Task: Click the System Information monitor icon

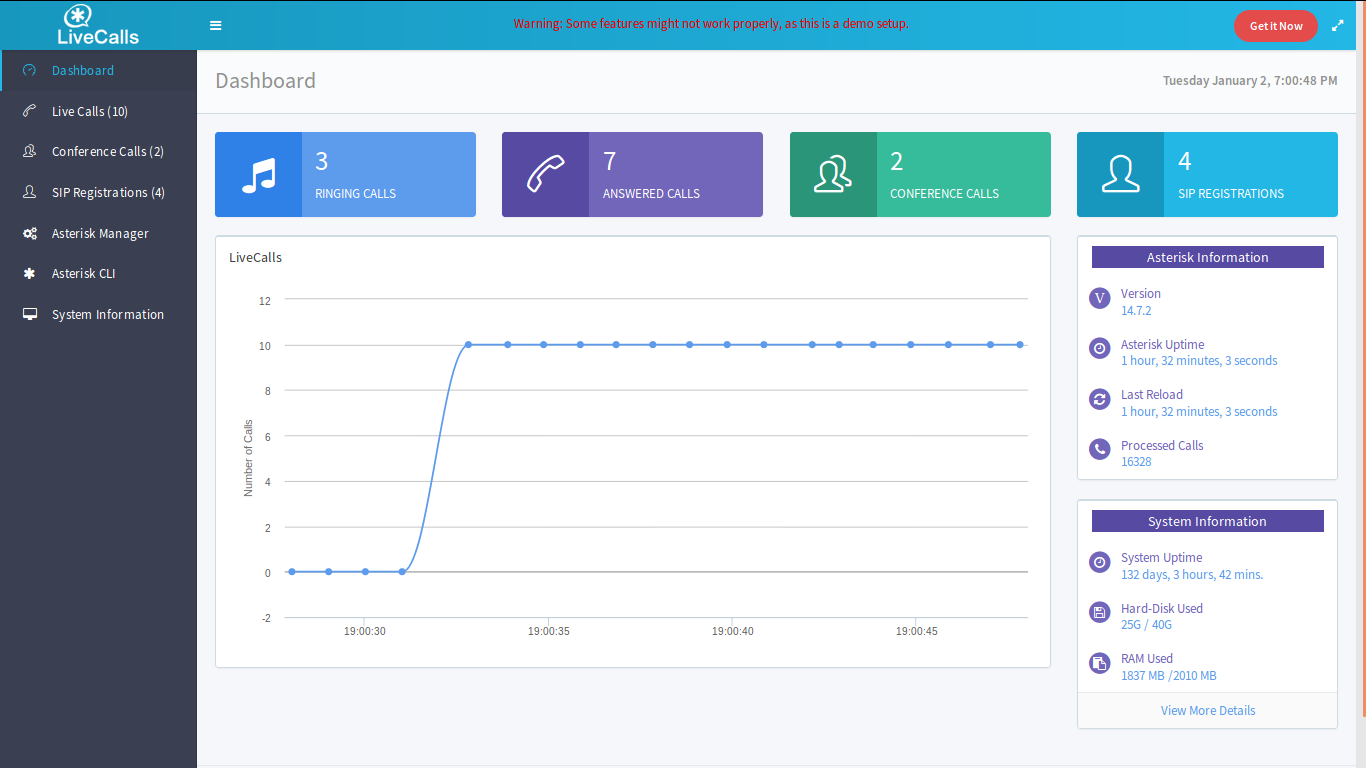Action: [30, 314]
